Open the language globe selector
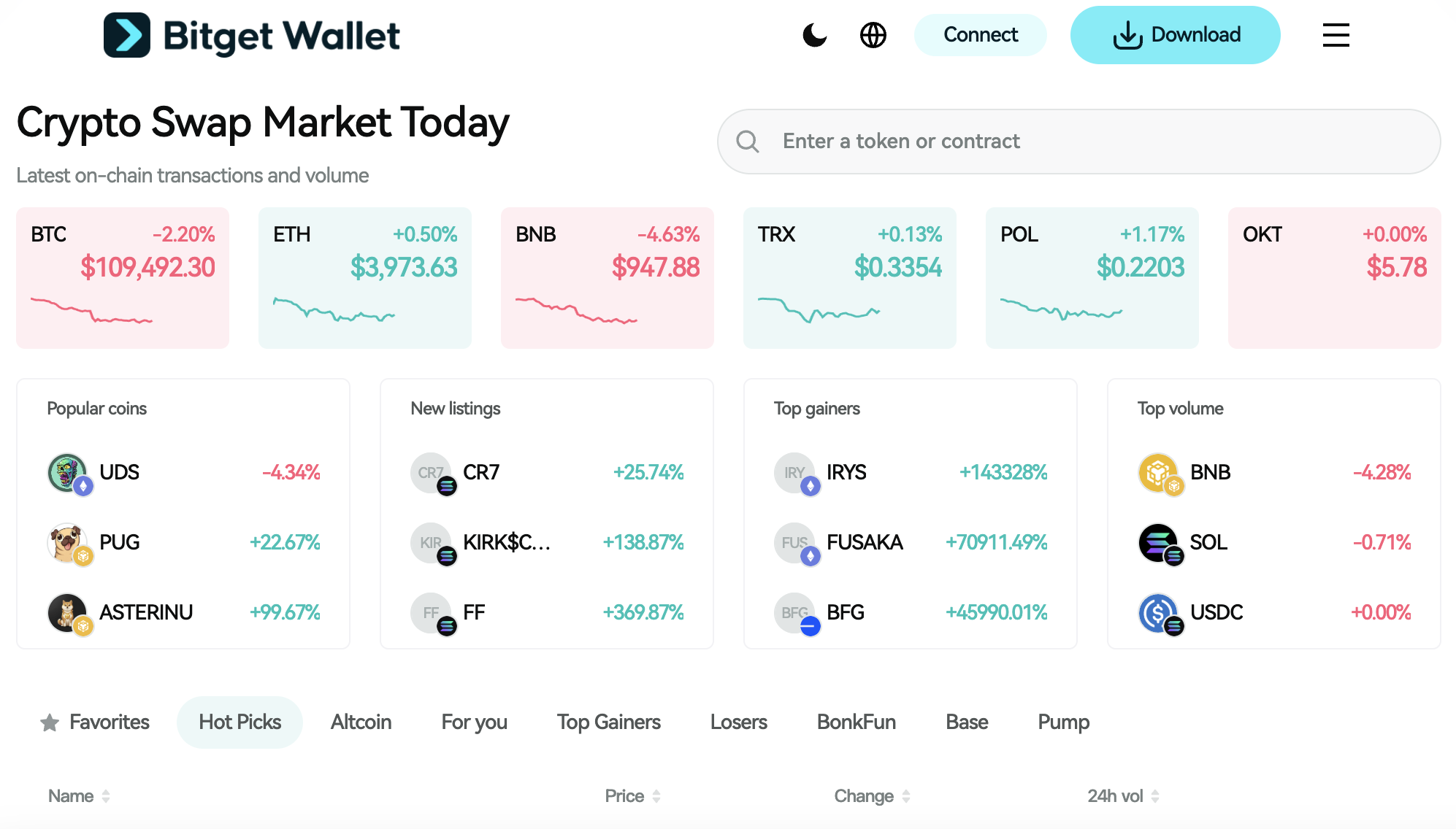This screenshot has width=1456, height=829. point(873,35)
